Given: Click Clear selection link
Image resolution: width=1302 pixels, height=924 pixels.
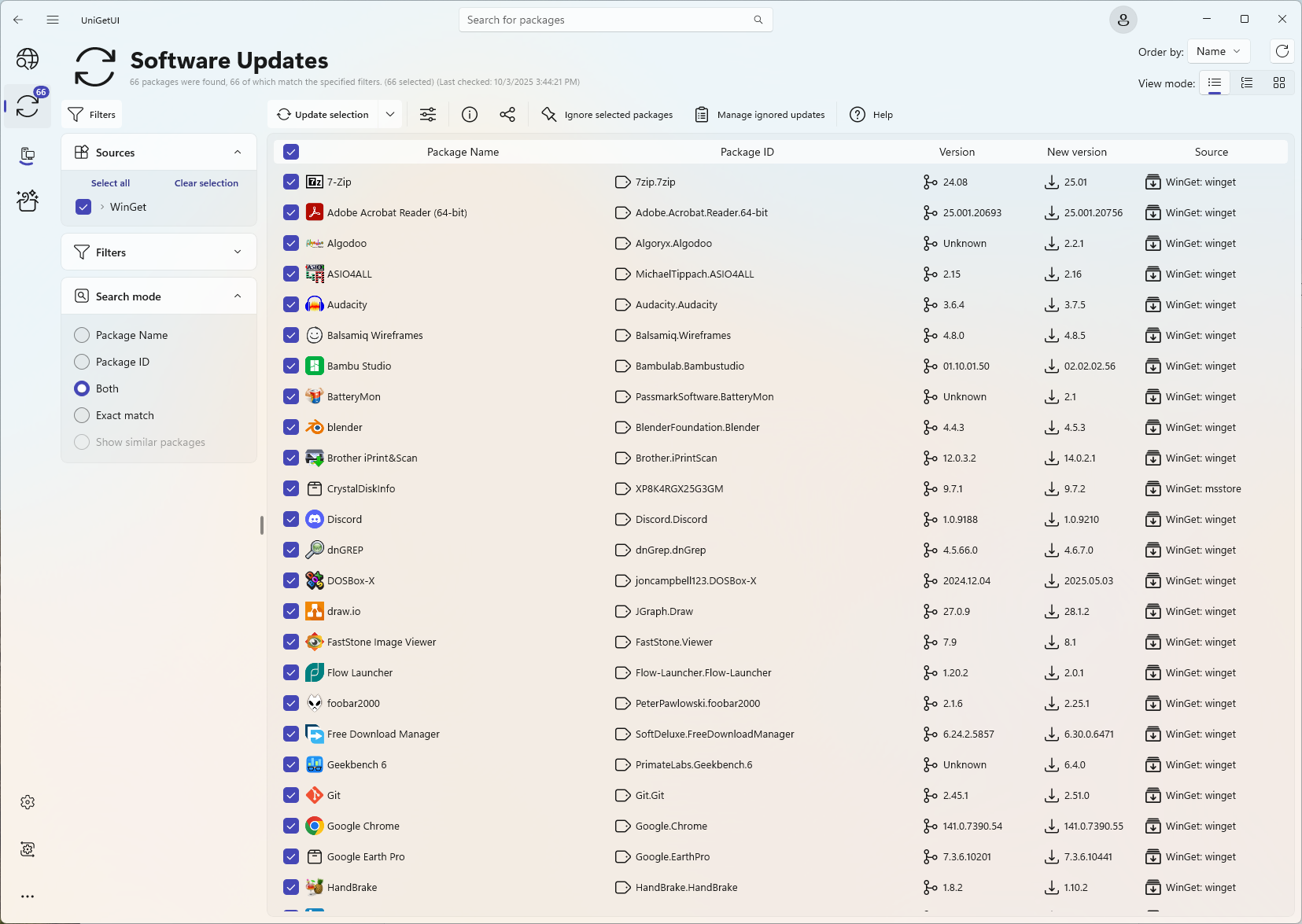Looking at the screenshot, I should click(x=206, y=183).
